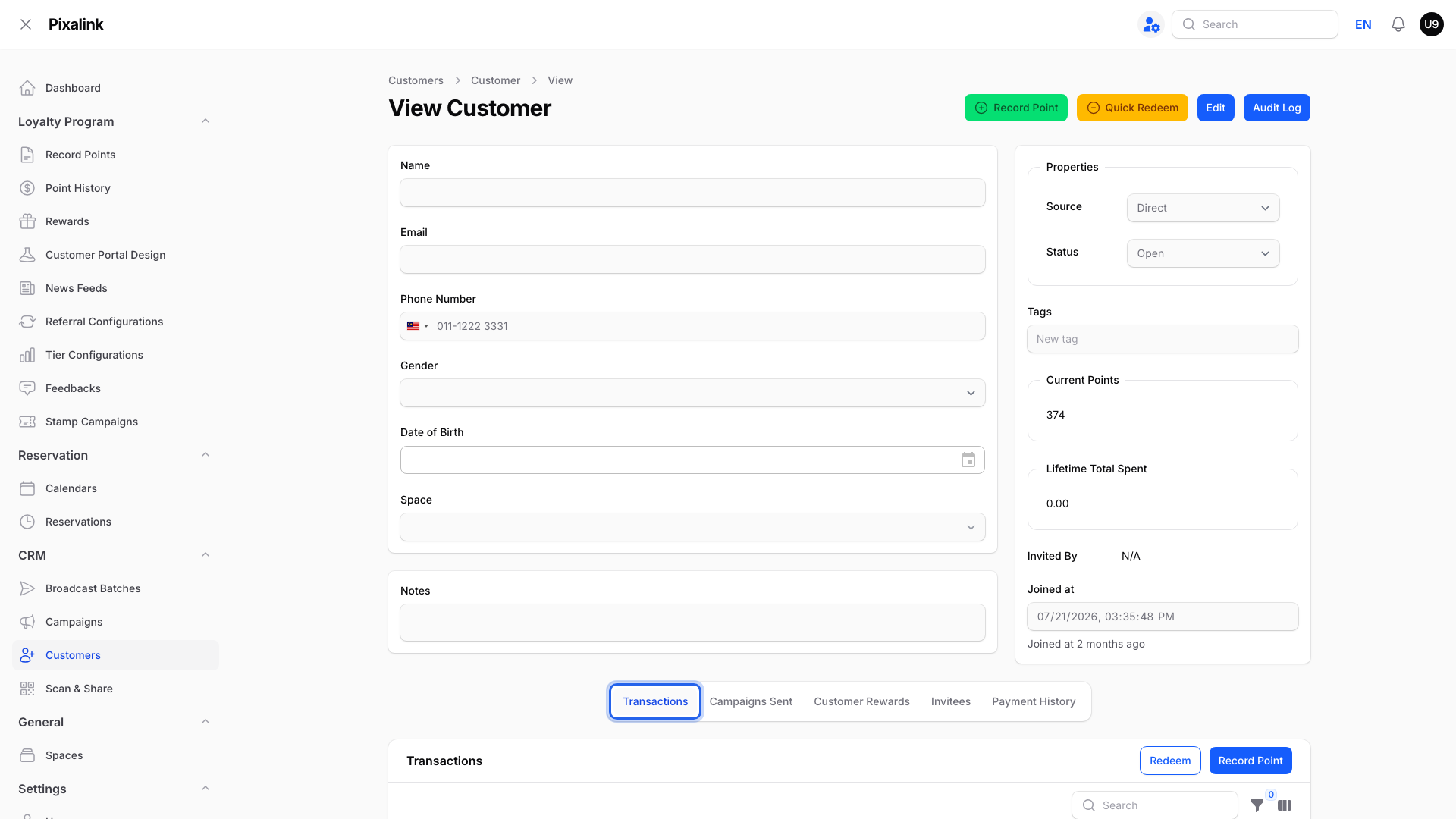This screenshot has width=1456, height=819.
Task: Click the Lifetime Total Spent value 0.00
Action: click(x=1057, y=504)
